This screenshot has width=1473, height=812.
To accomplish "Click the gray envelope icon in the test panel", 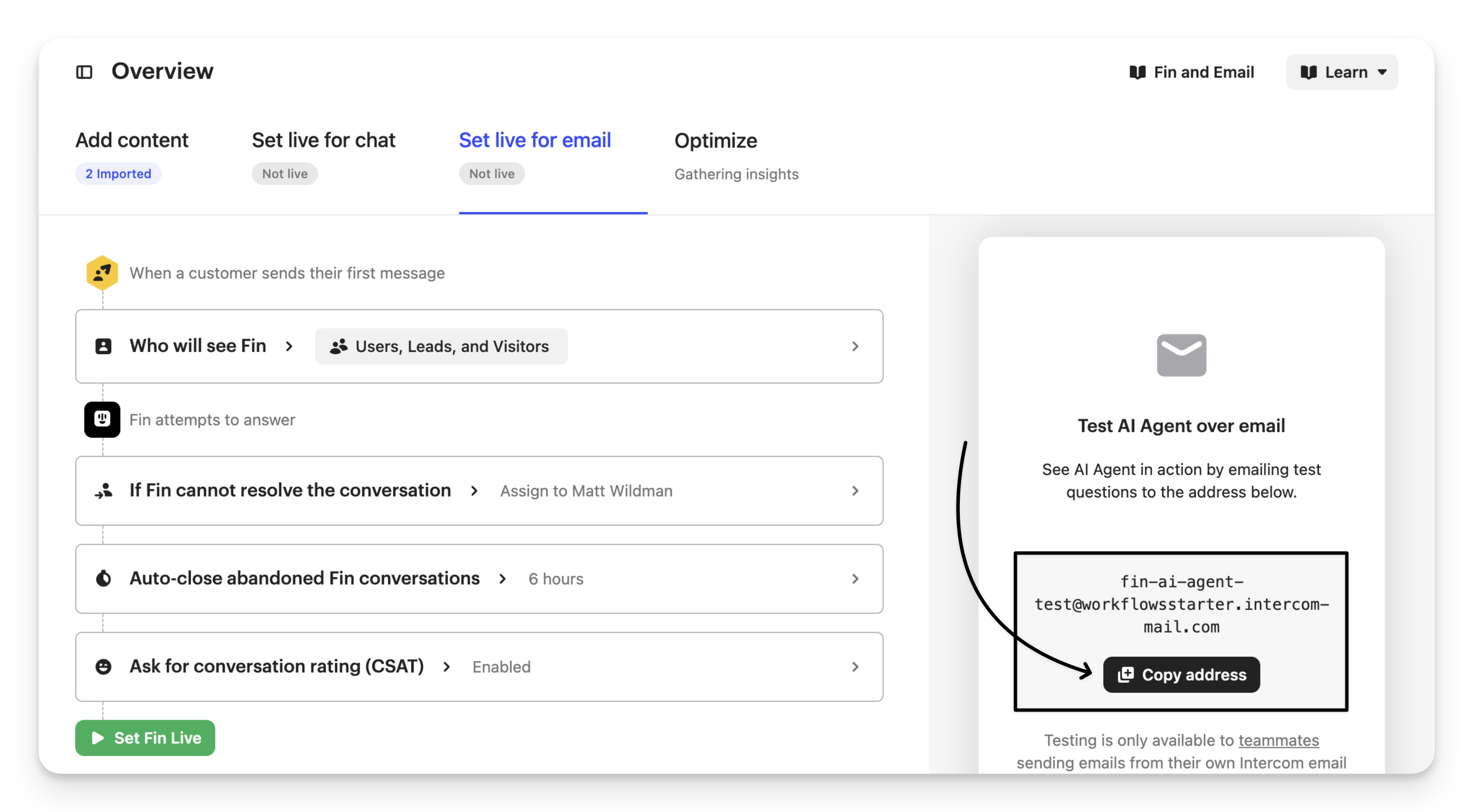I will (x=1181, y=355).
